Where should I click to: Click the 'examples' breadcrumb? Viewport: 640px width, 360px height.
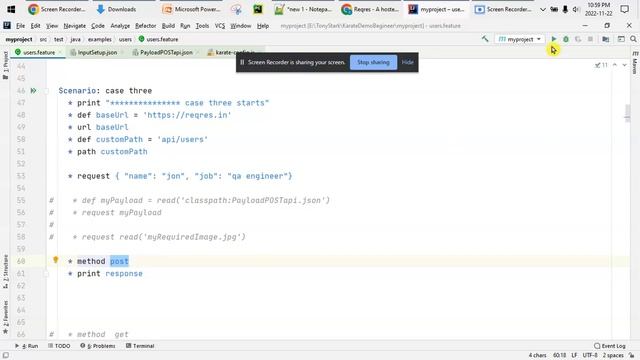100,39
